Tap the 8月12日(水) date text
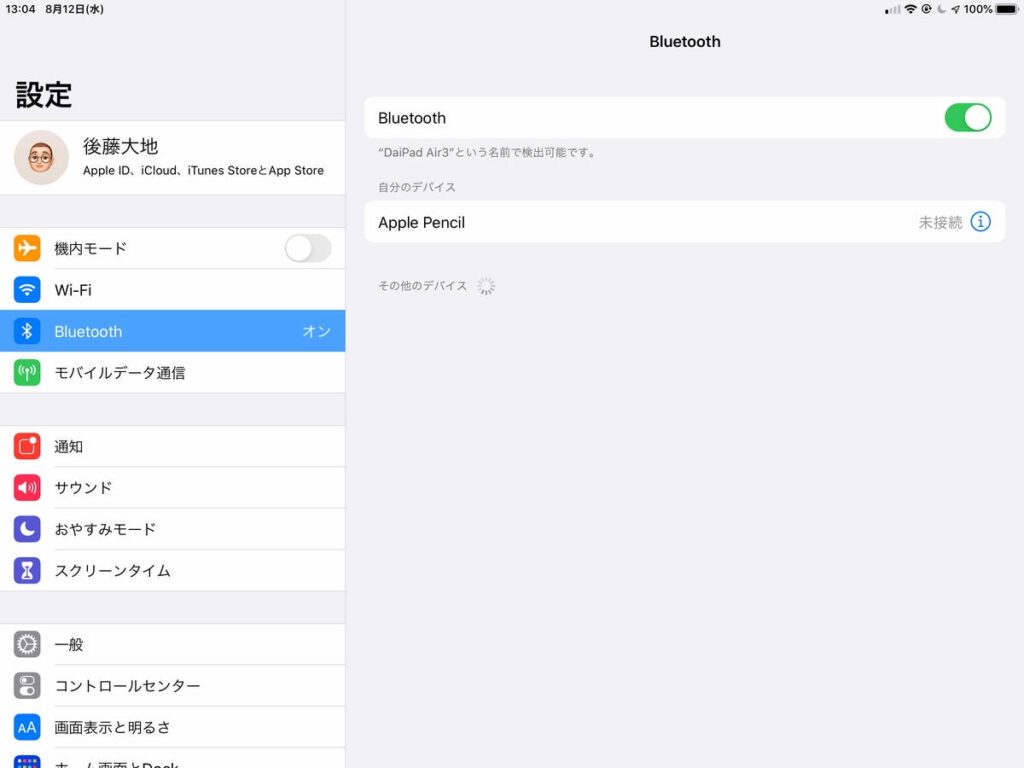1024x768 pixels. tap(74, 9)
